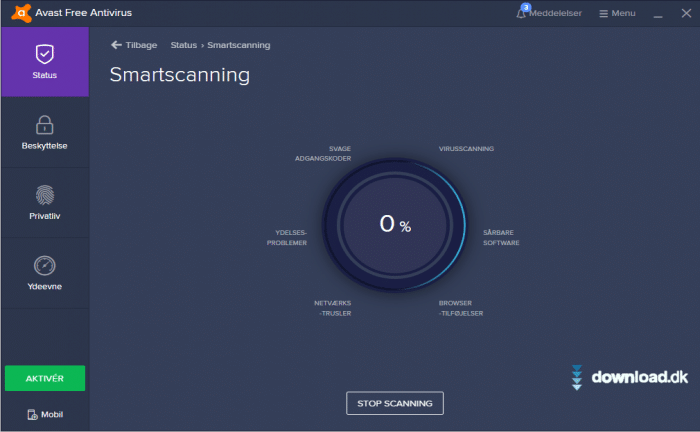Open the Mobil device option
The image size is (700, 432).
pos(44,414)
